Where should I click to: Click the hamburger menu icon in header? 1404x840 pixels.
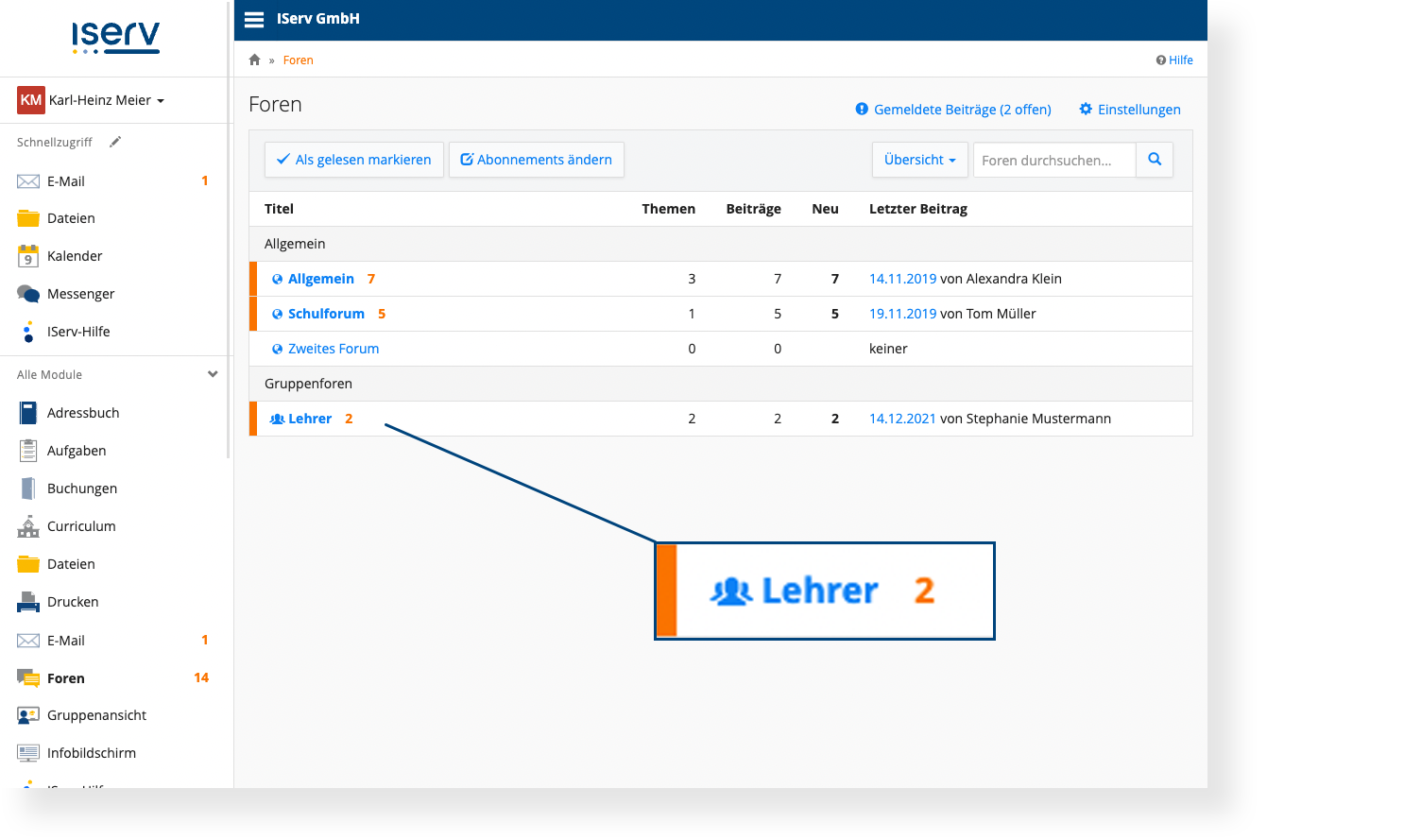click(253, 20)
